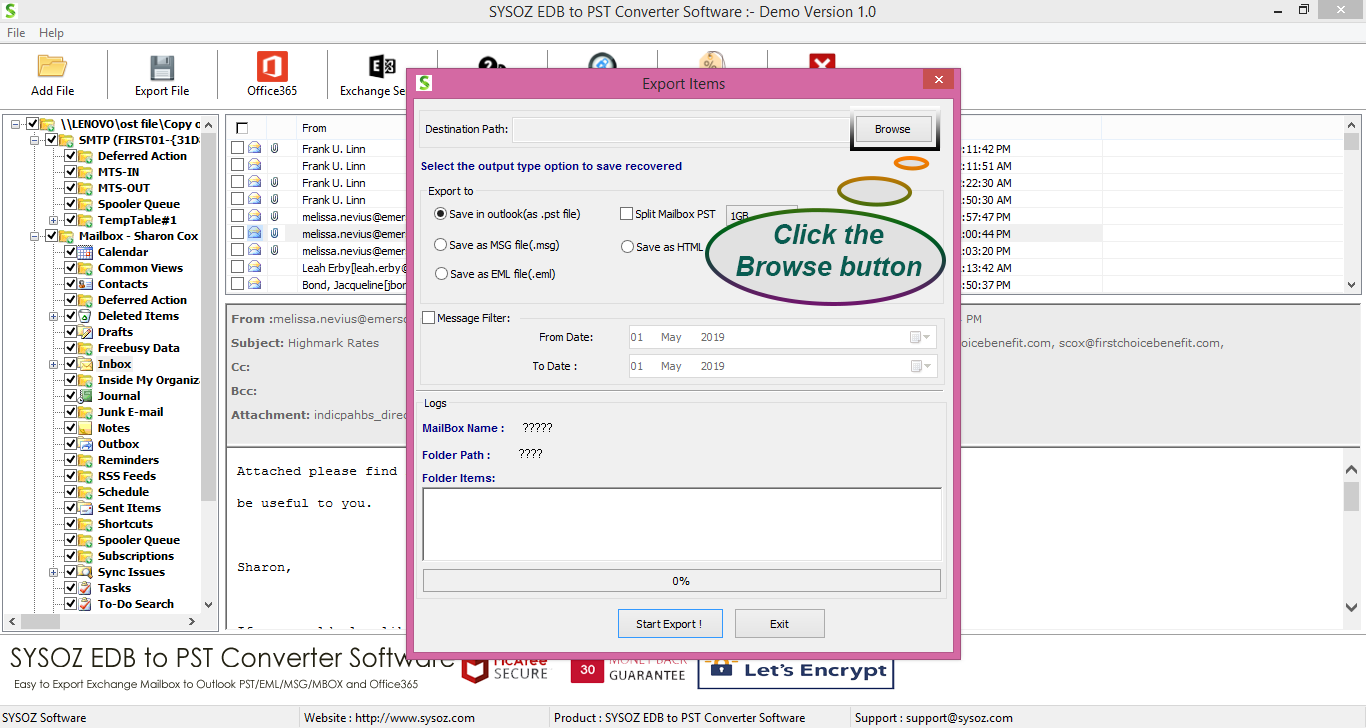Click the Sync Issues folder icon

click(x=86, y=572)
